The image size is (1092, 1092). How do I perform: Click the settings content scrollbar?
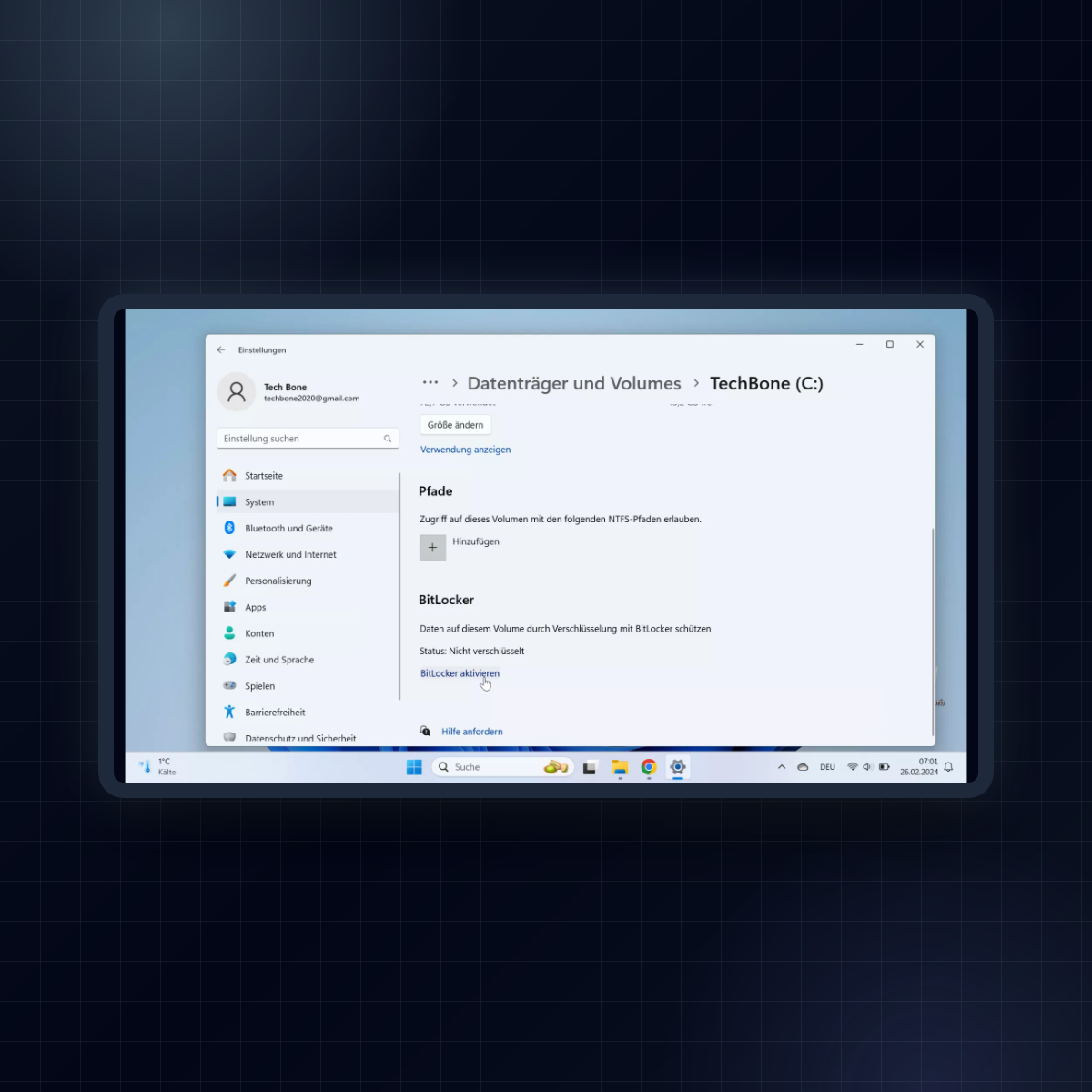pyautogui.click(x=933, y=632)
